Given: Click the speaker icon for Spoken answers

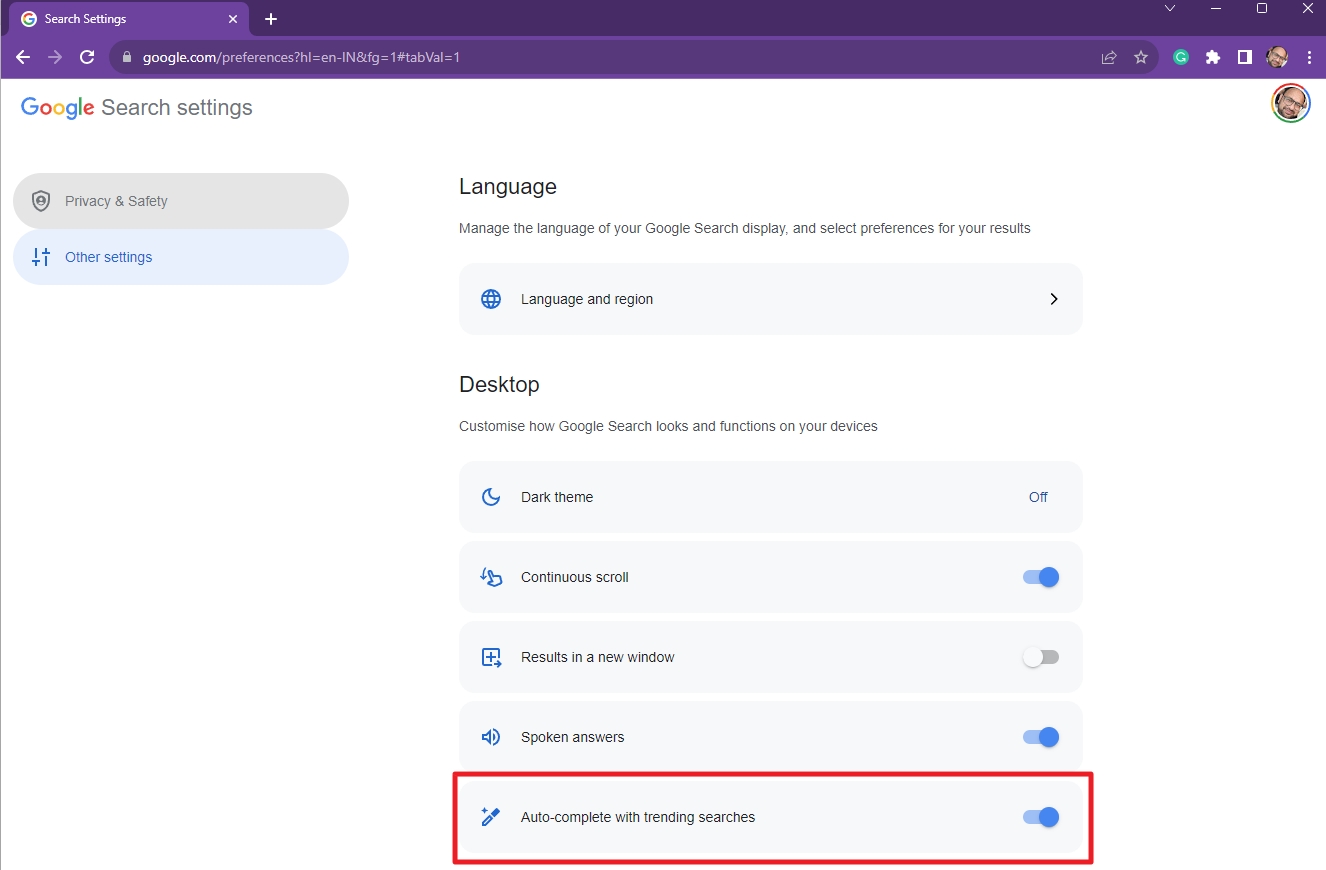Looking at the screenshot, I should (491, 737).
